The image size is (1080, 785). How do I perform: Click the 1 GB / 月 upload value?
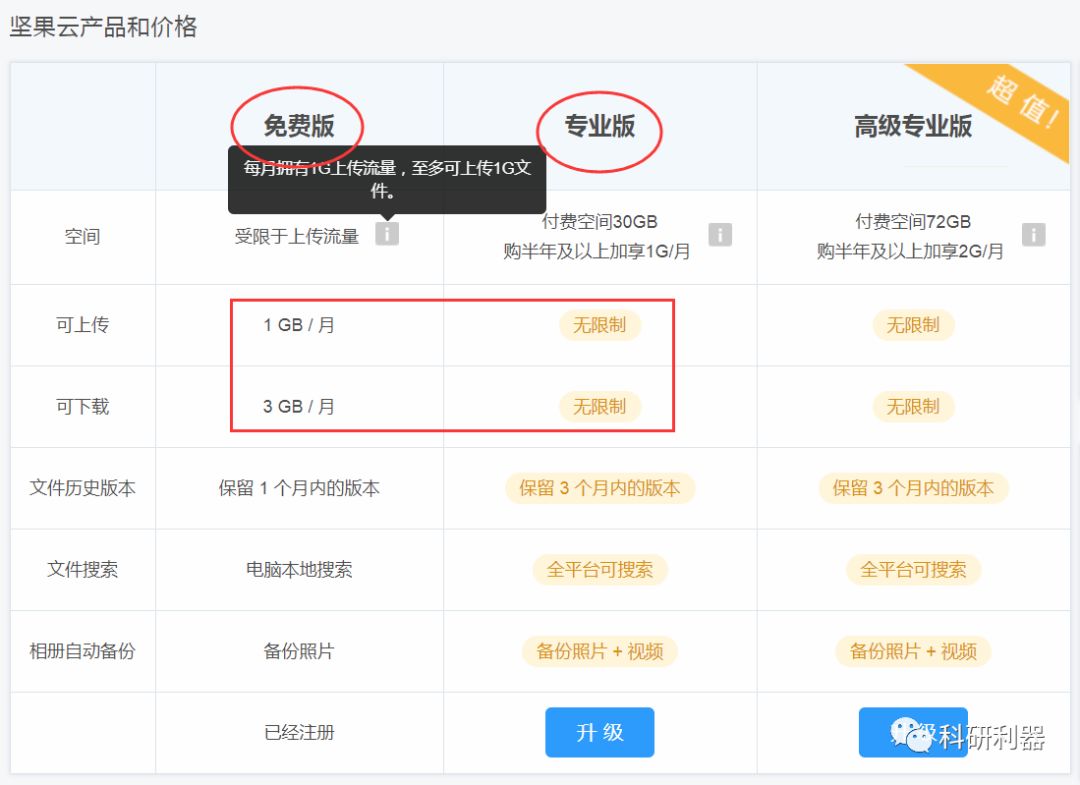pyautogui.click(x=298, y=324)
